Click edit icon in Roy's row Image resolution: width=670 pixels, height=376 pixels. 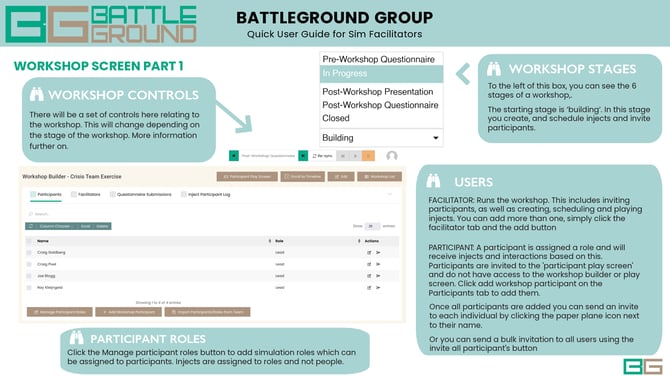pos(369,288)
